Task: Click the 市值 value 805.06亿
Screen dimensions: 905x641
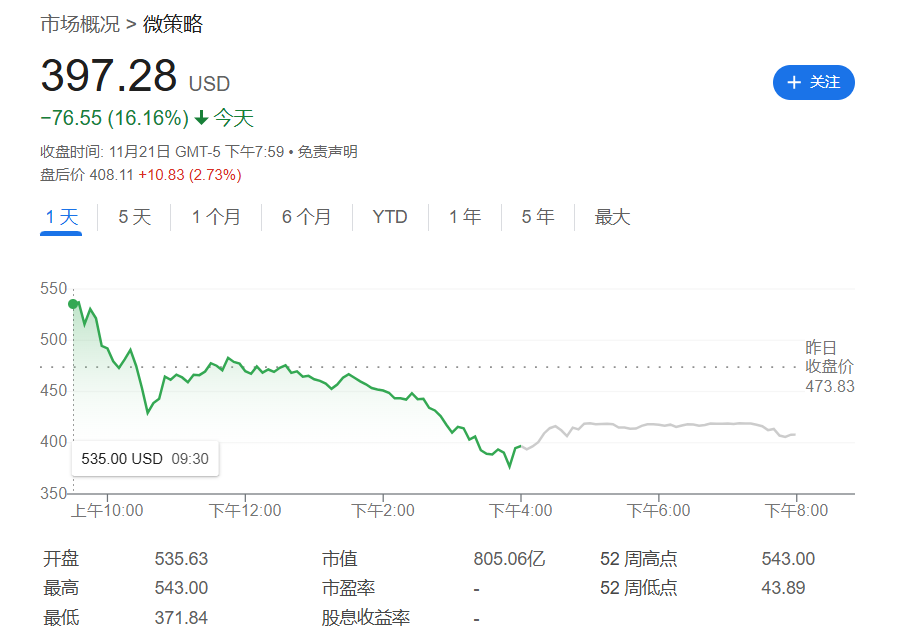Action: click(509, 559)
